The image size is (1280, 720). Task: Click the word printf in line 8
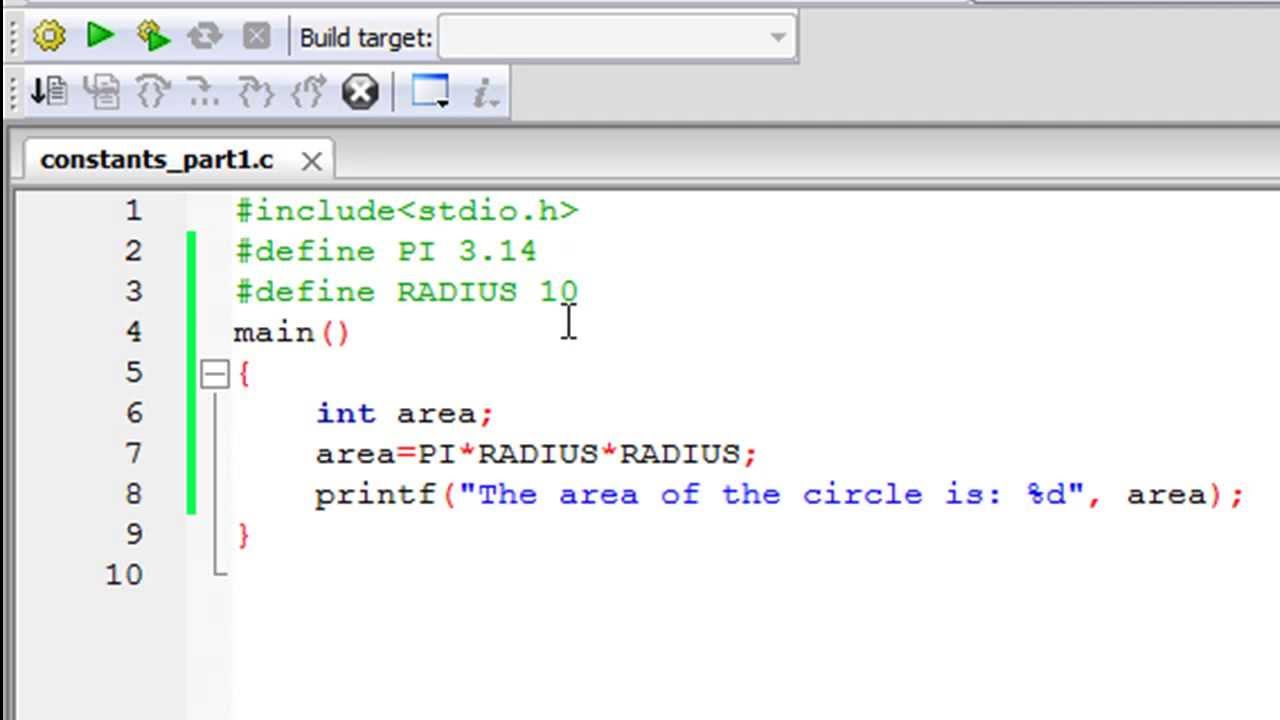pyautogui.click(x=375, y=494)
